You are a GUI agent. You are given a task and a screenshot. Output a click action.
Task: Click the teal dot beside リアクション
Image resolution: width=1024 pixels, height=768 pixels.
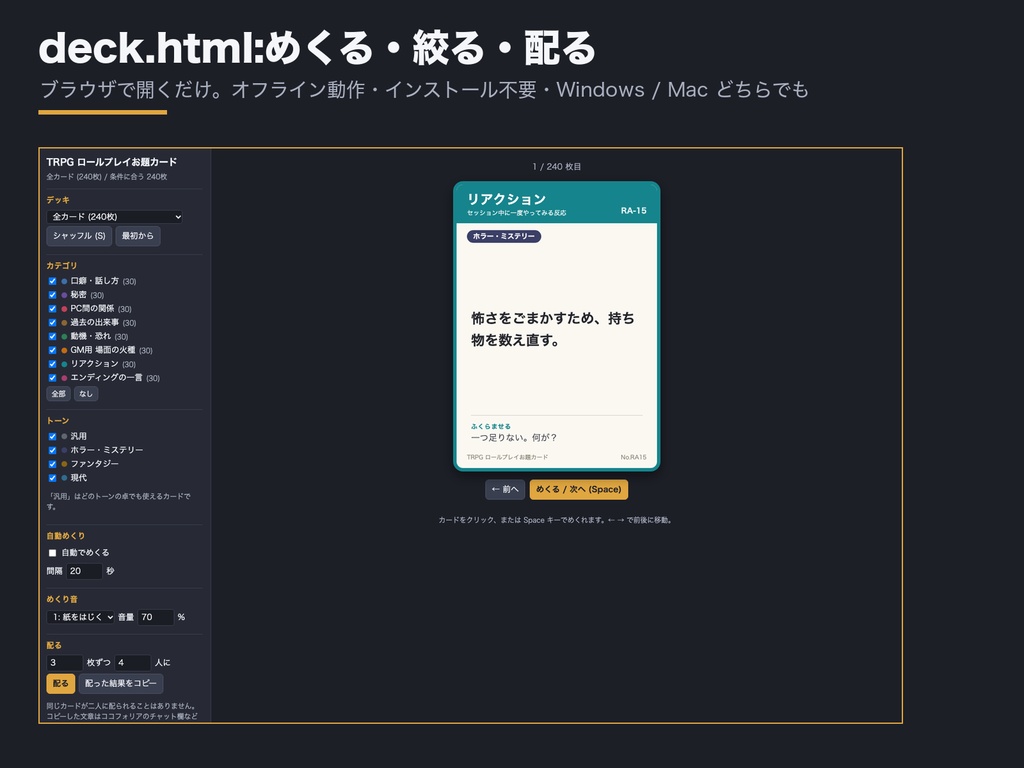pyautogui.click(x=64, y=364)
